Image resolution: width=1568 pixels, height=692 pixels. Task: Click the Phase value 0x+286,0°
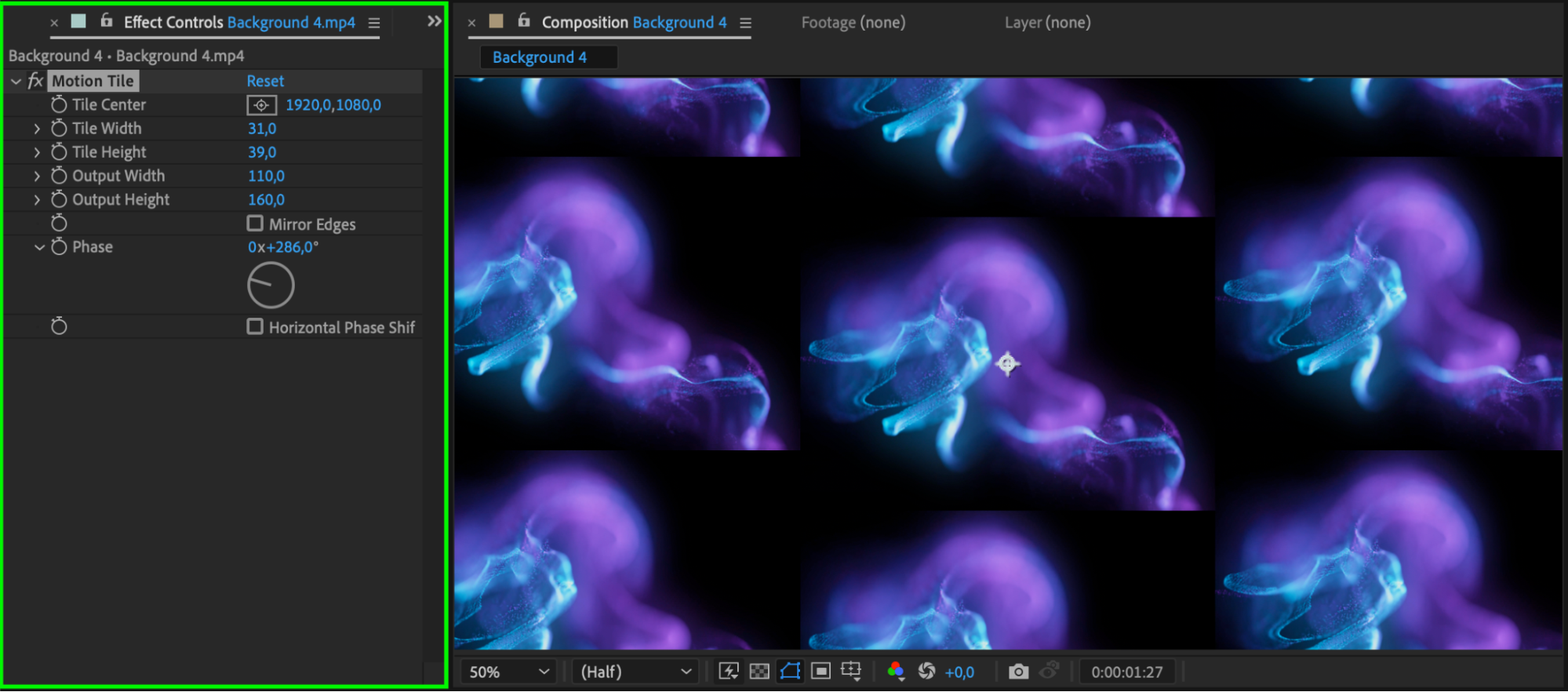pos(283,246)
